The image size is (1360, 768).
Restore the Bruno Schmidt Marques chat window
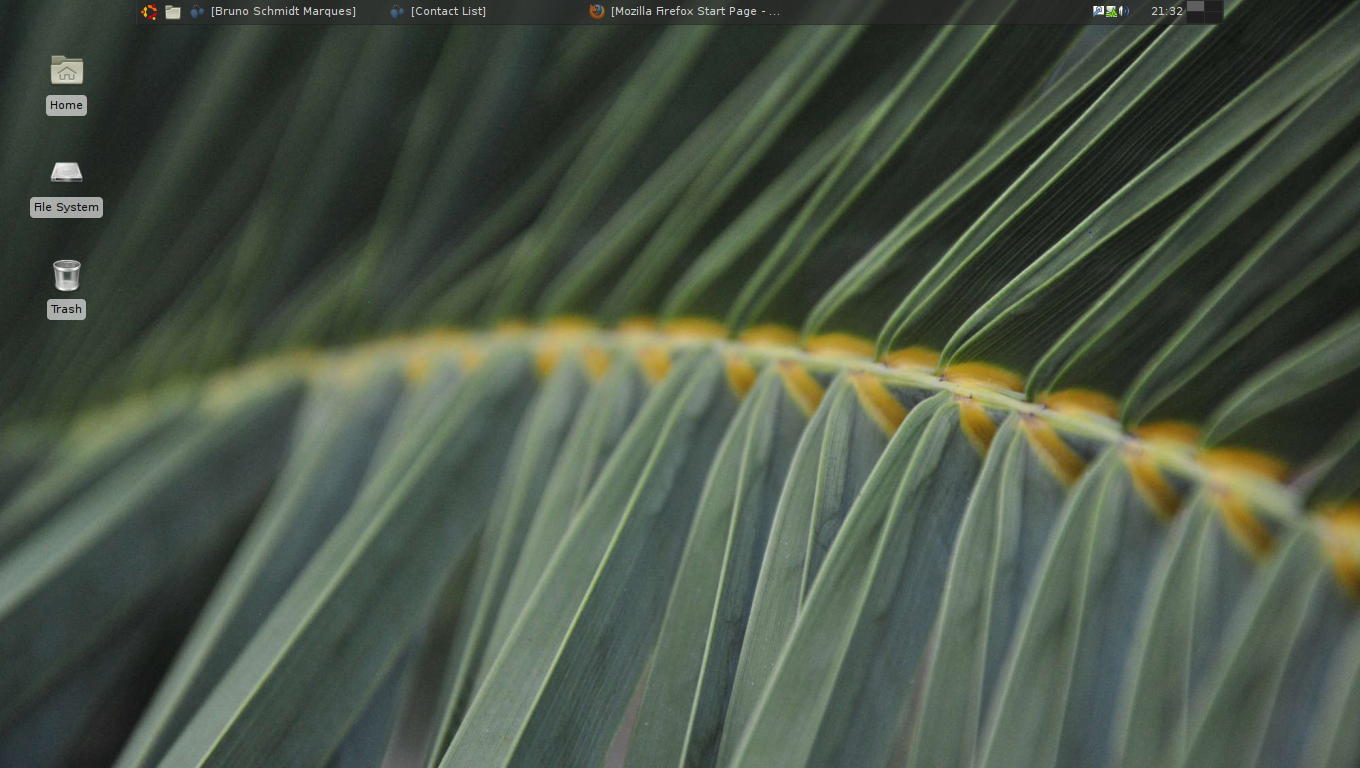(x=283, y=11)
